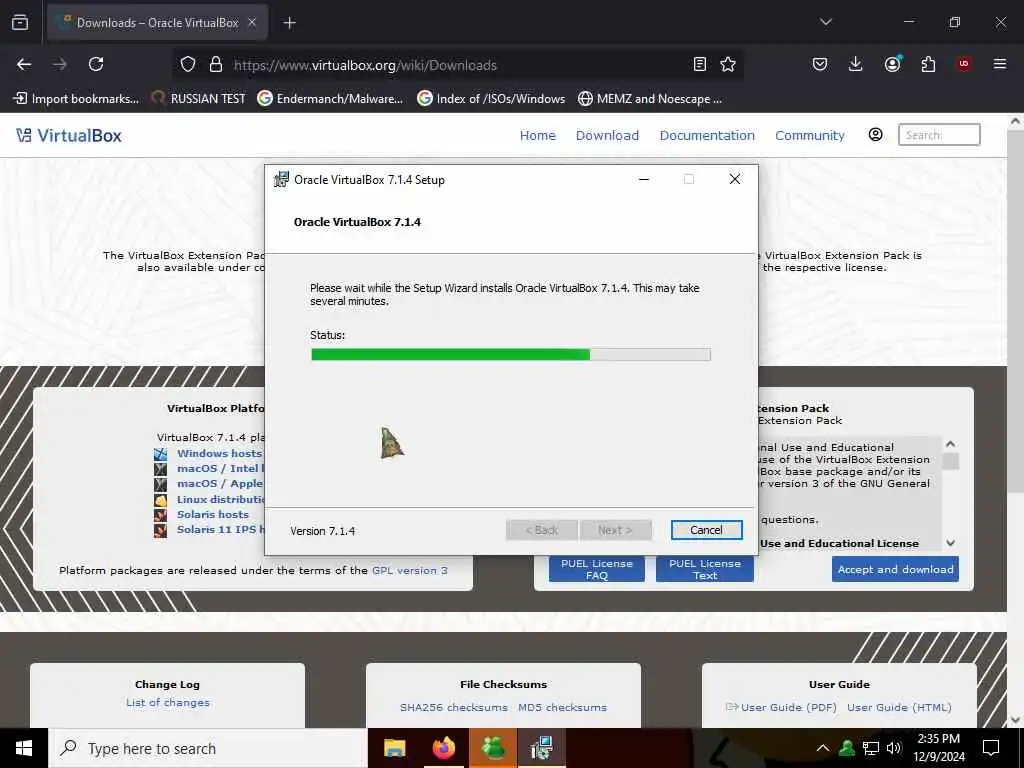Open Firefox View in tab strip
The height and width of the screenshot is (768, 1024).
[x=20, y=22]
